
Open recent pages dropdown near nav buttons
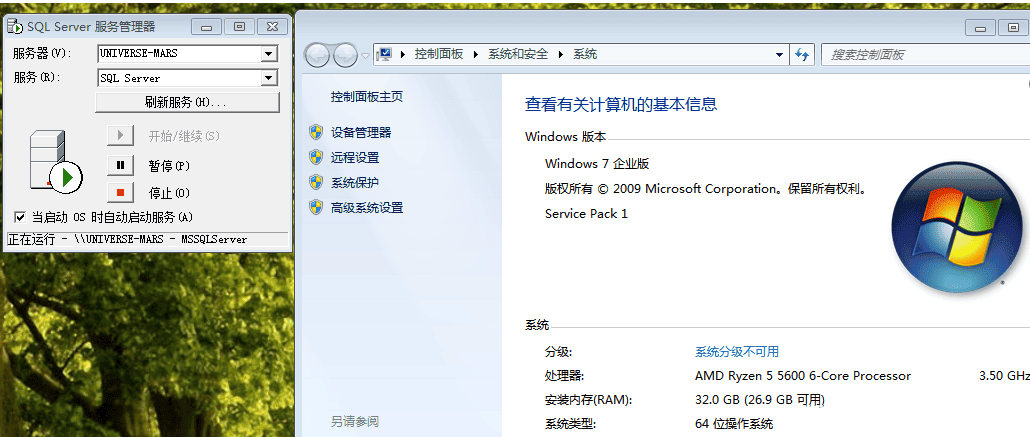click(365, 56)
